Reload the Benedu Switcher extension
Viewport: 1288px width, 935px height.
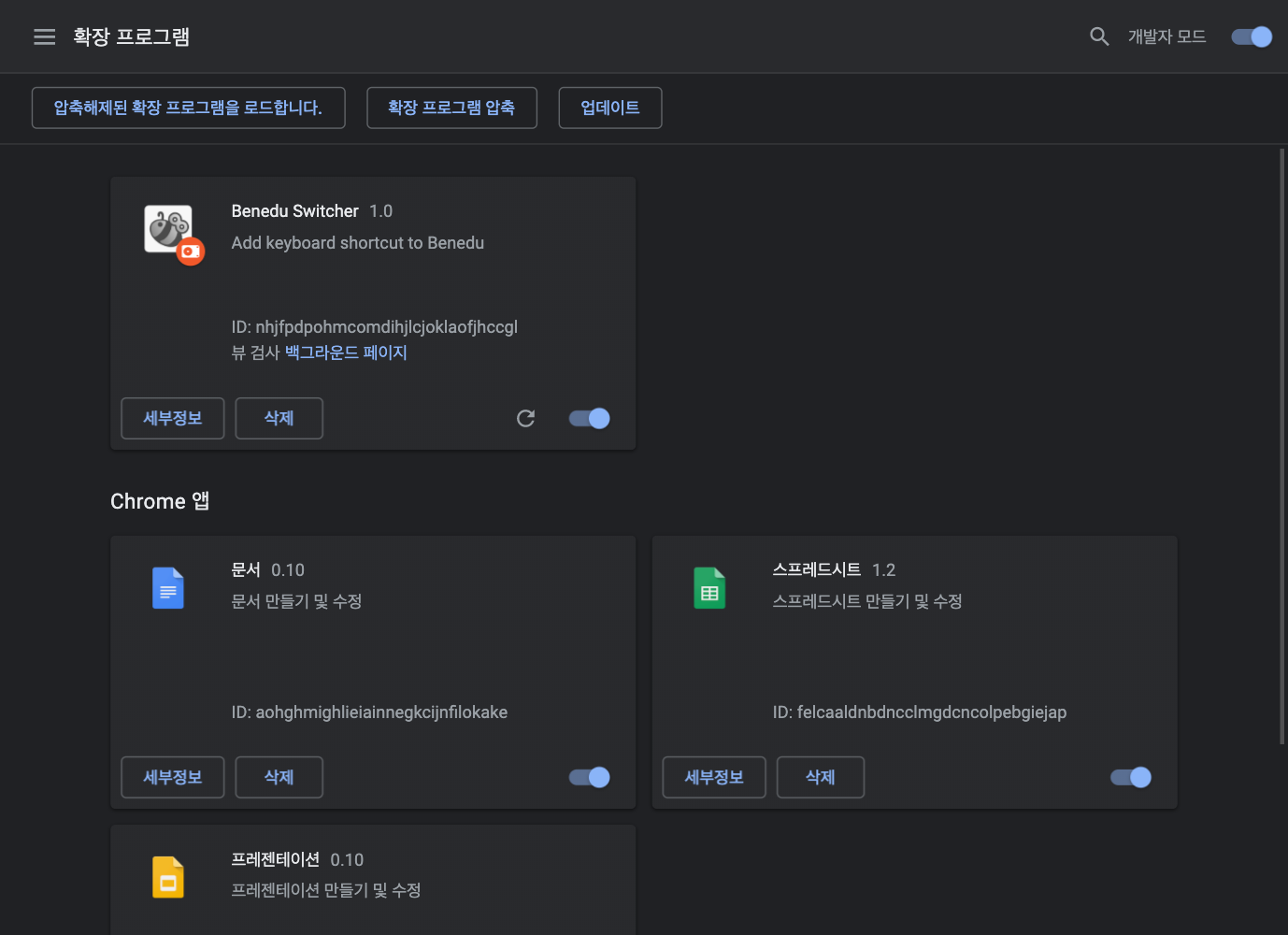526,418
